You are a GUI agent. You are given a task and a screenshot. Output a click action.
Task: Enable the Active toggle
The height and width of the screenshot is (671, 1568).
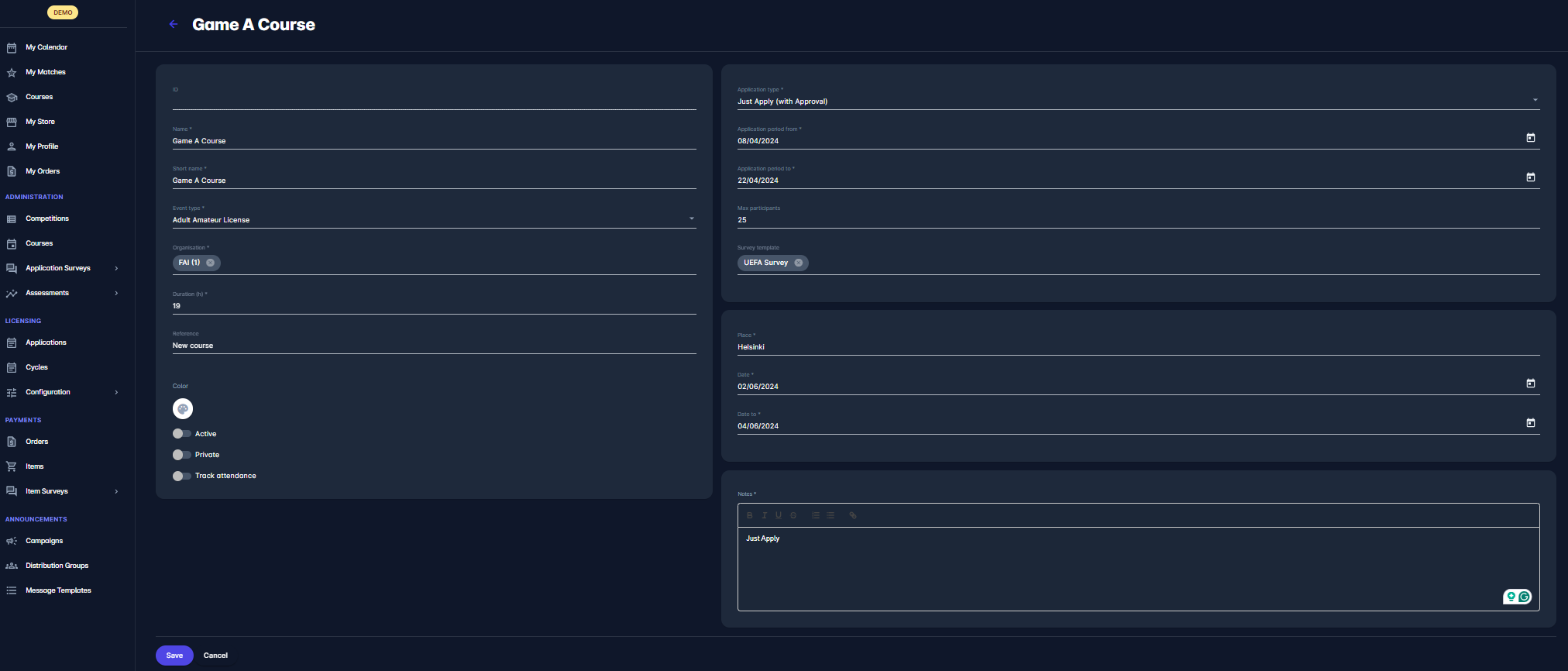pyautogui.click(x=181, y=434)
